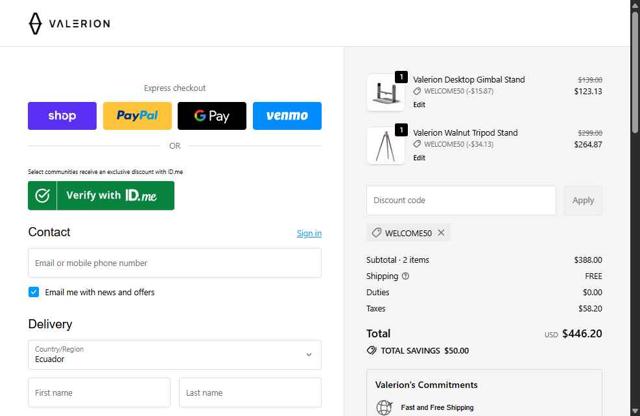The width and height of the screenshot is (640, 416).
Task: Edit the Desktop Gimbal Stand item
Action: [x=419, y=105]
